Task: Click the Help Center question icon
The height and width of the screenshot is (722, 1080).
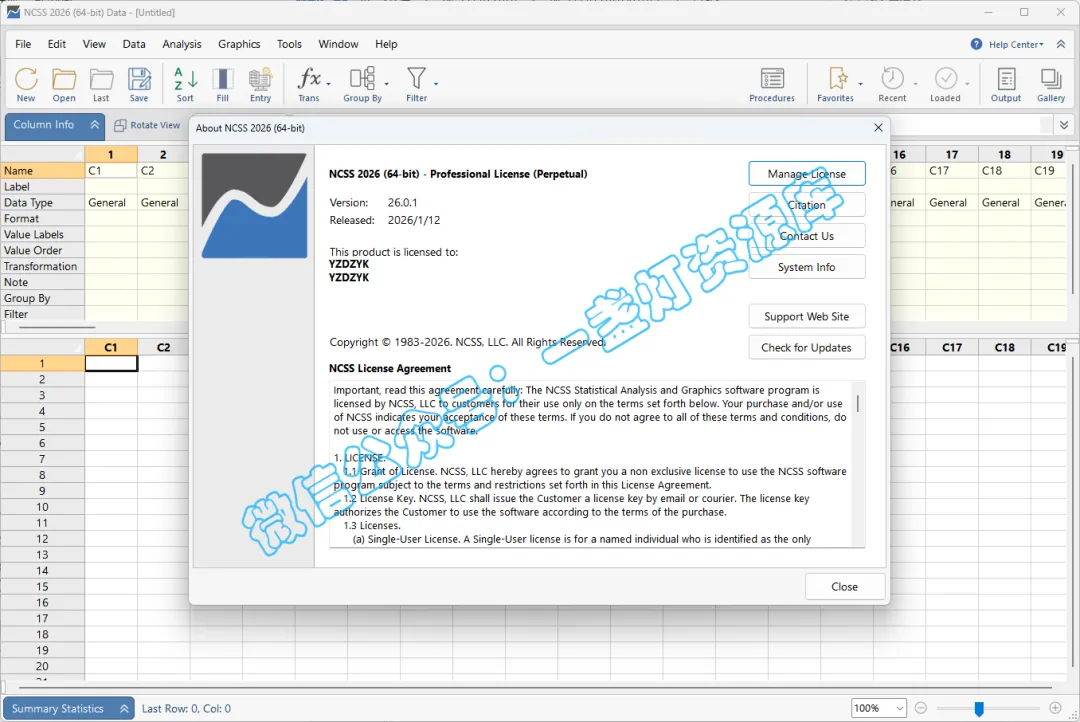Action: tap(976, 44)
